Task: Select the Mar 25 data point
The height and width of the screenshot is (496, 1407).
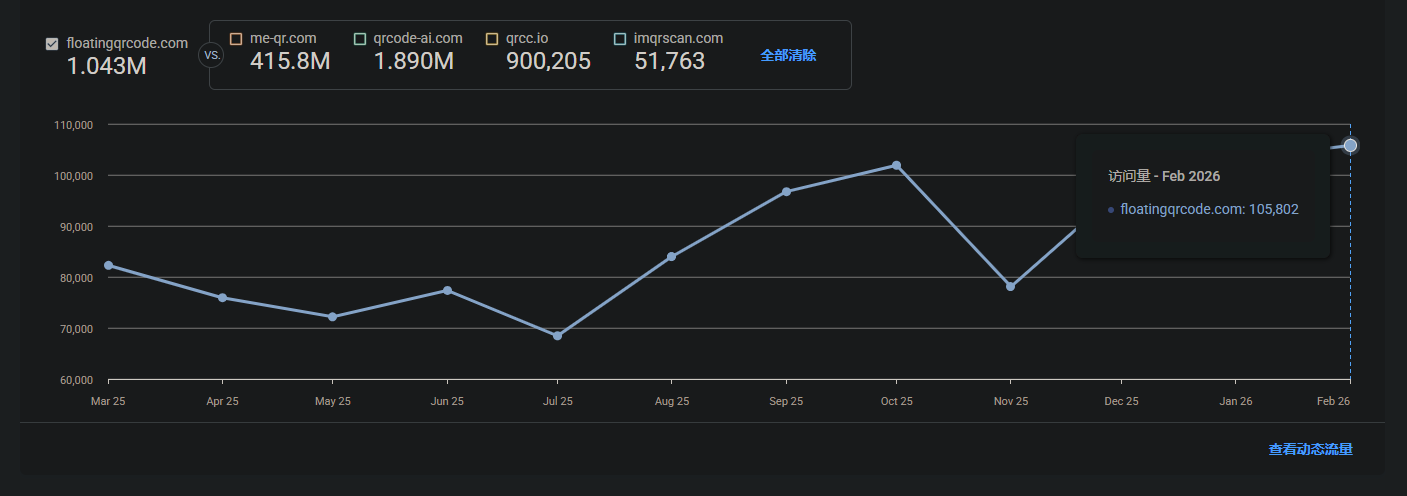Action: point(108,265)
